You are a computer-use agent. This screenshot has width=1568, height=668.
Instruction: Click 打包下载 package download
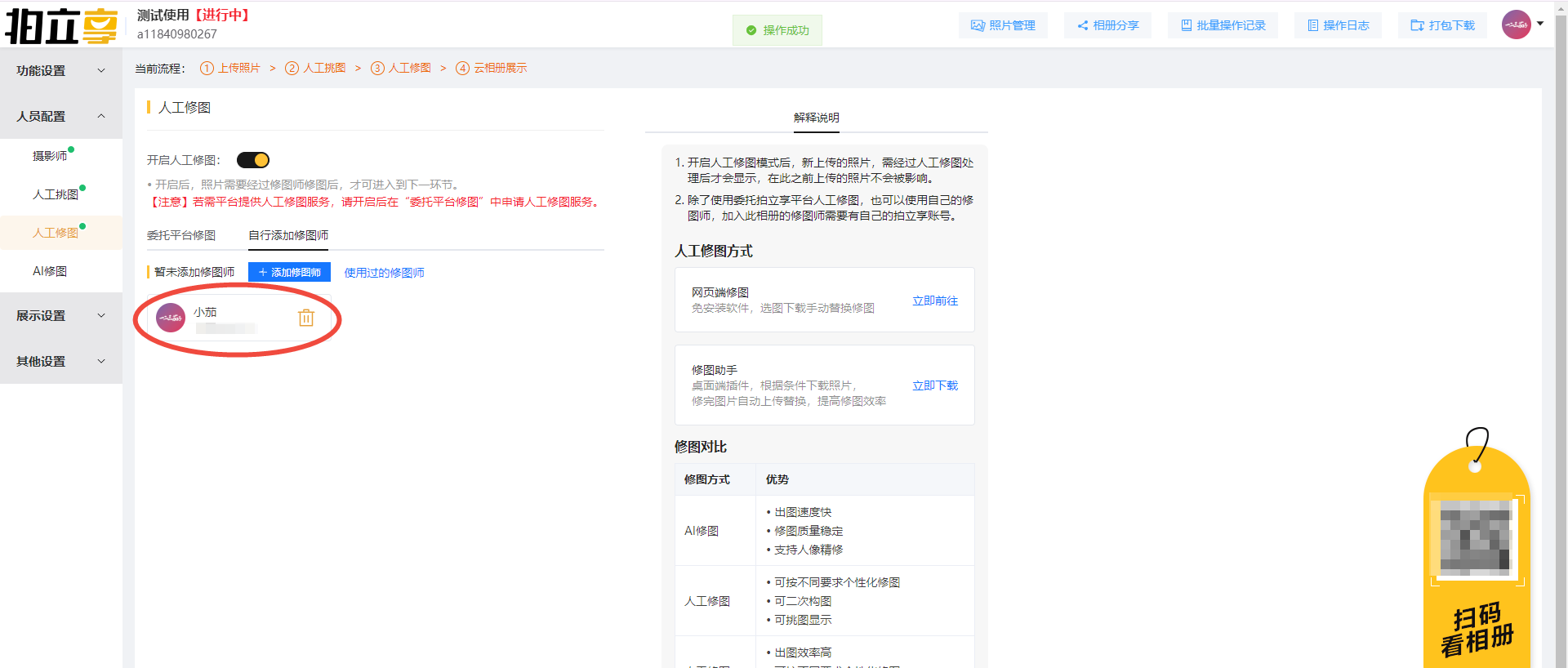point(1443,25)
